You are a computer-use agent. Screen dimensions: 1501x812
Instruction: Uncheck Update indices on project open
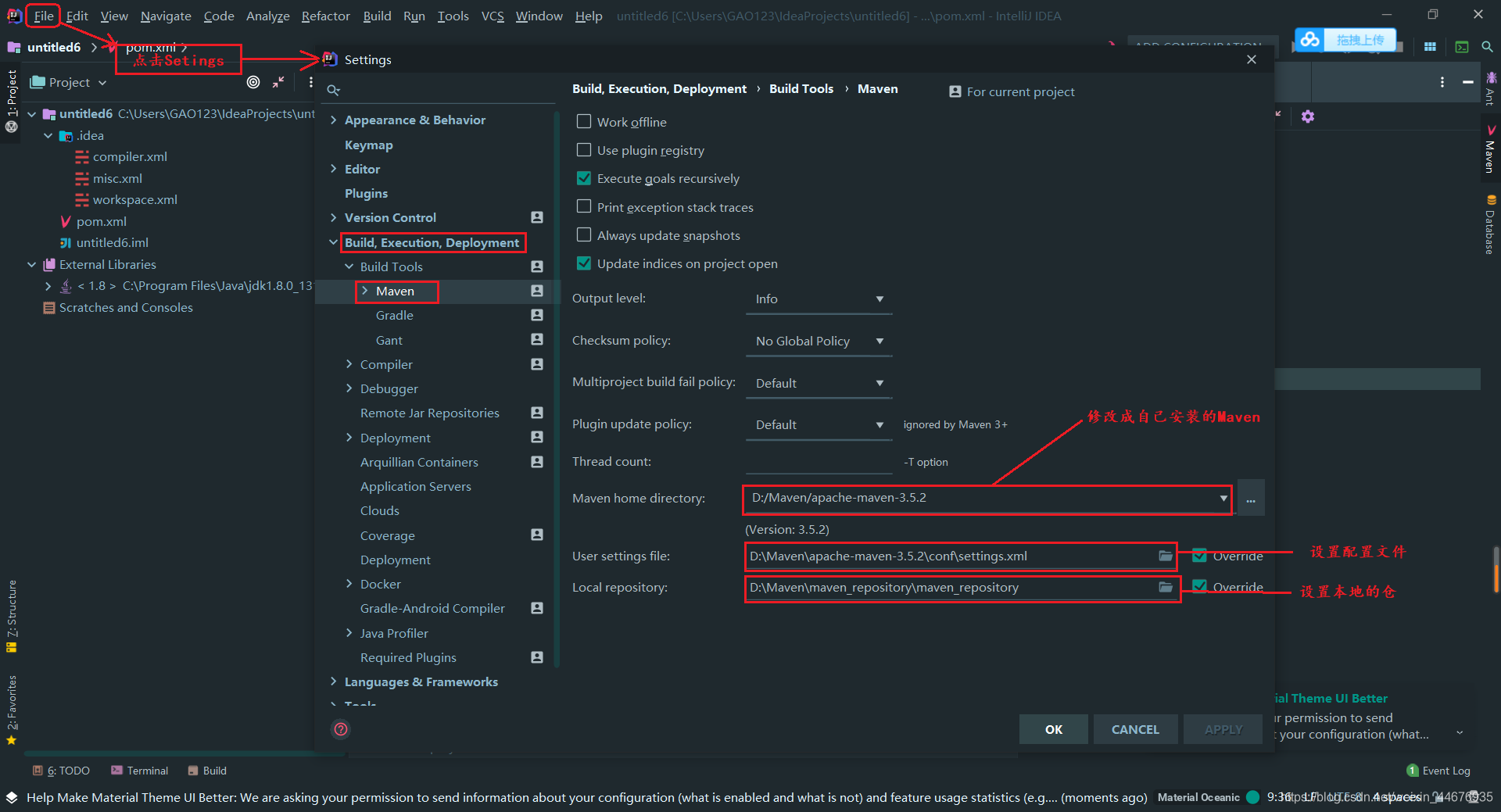point(583,263)
